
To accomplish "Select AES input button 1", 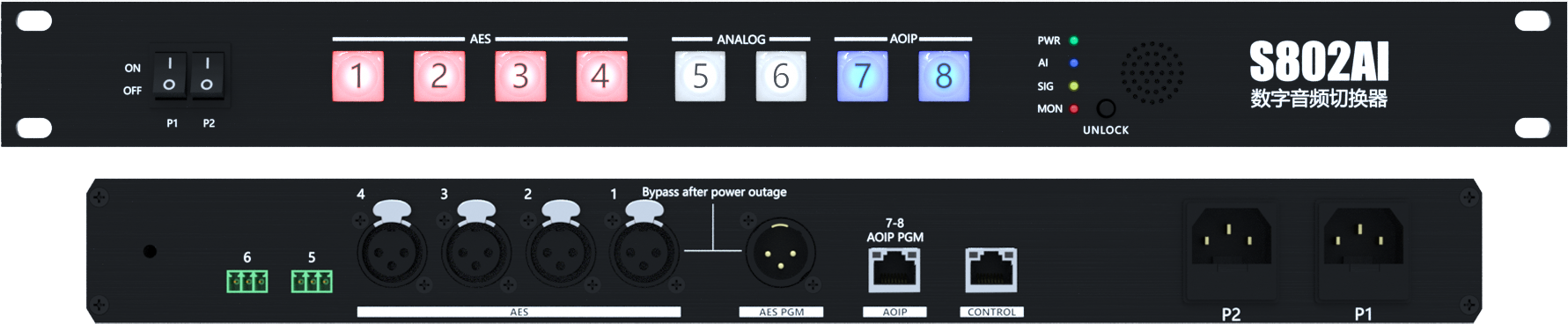I will click(x=357, y=76).
